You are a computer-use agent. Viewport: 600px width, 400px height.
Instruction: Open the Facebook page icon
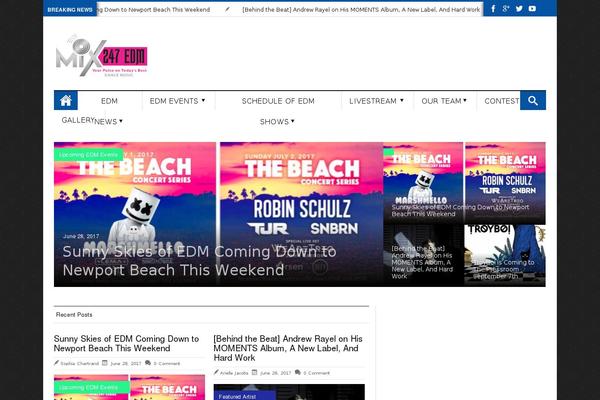click(493, 8)
